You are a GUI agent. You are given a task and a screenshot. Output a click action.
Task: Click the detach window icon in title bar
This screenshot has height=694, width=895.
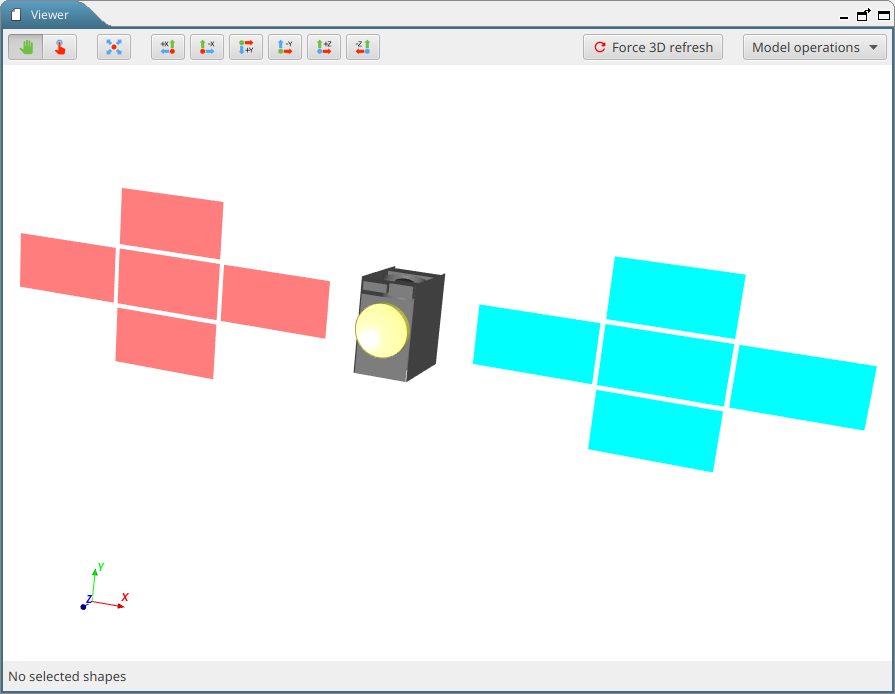862,15
